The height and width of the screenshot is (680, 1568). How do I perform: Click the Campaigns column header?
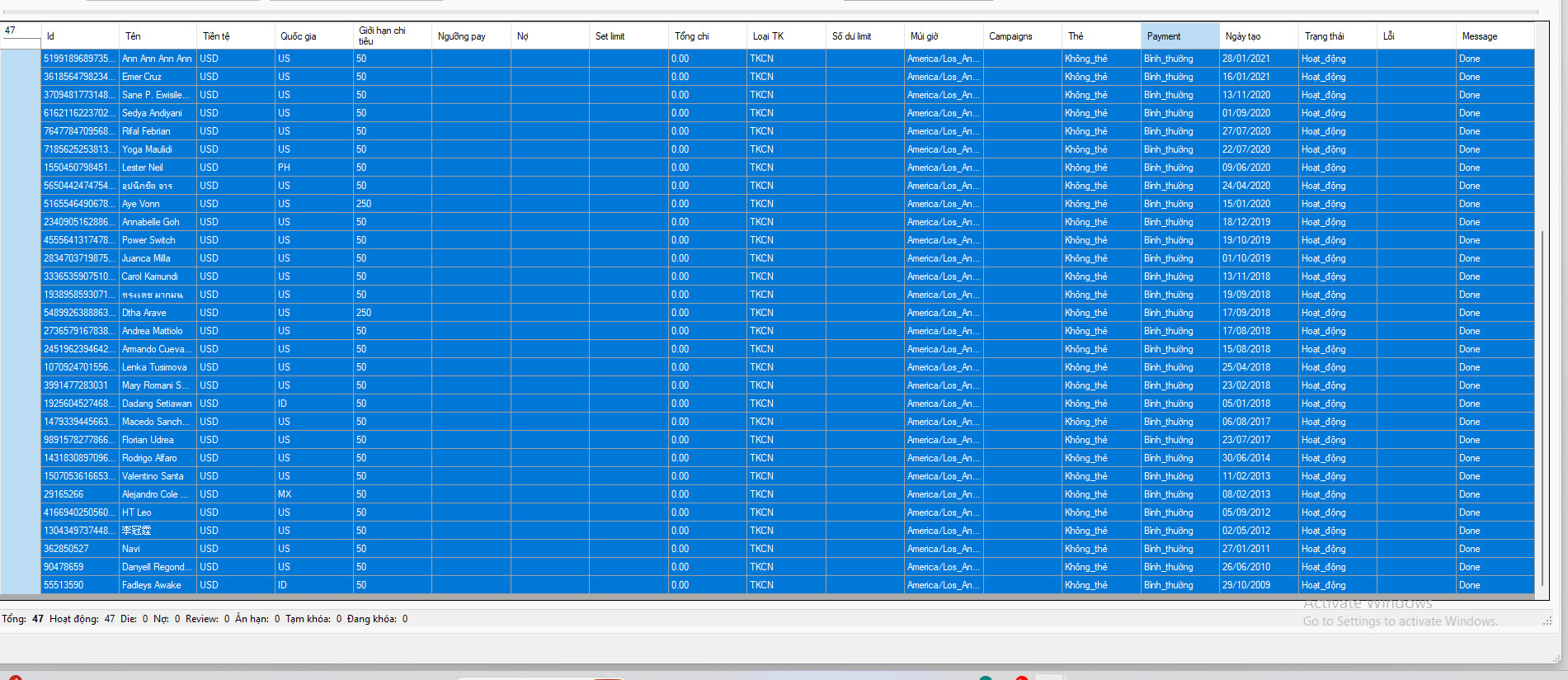pos(1023,36)
